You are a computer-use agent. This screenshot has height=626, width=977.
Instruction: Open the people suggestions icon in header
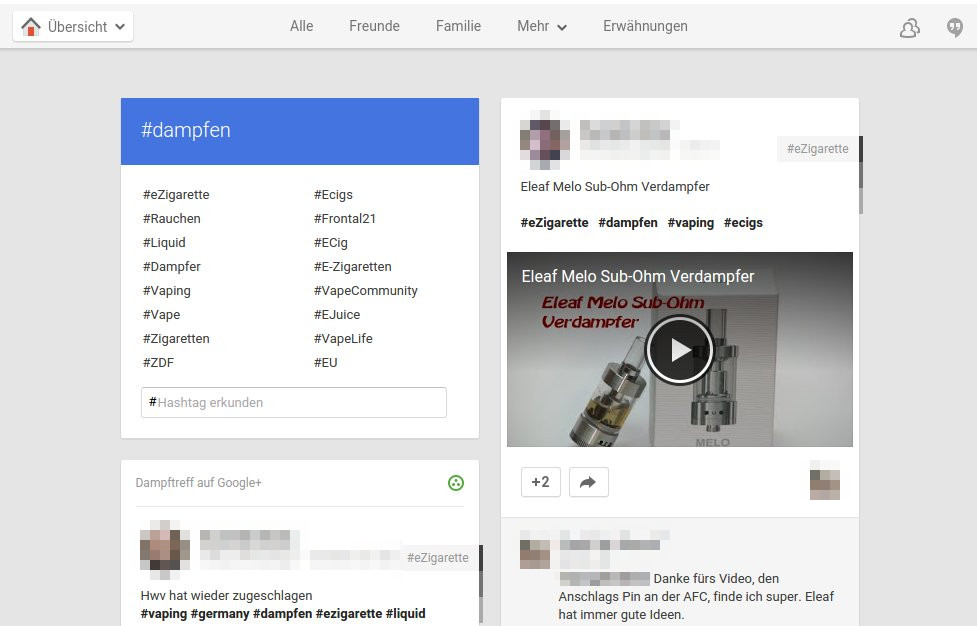[x=909, y=28]
